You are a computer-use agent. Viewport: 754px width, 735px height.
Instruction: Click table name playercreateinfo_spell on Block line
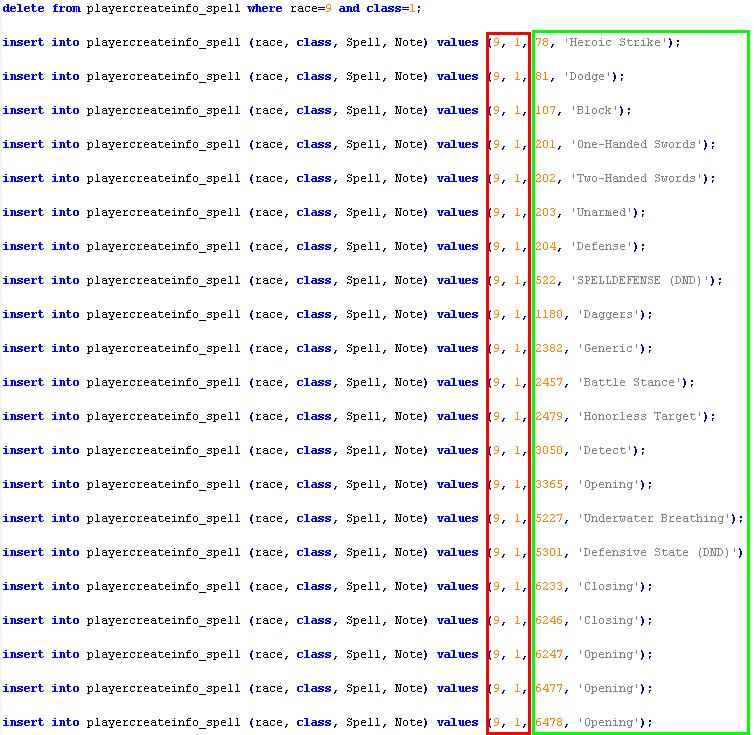[163, 111]
